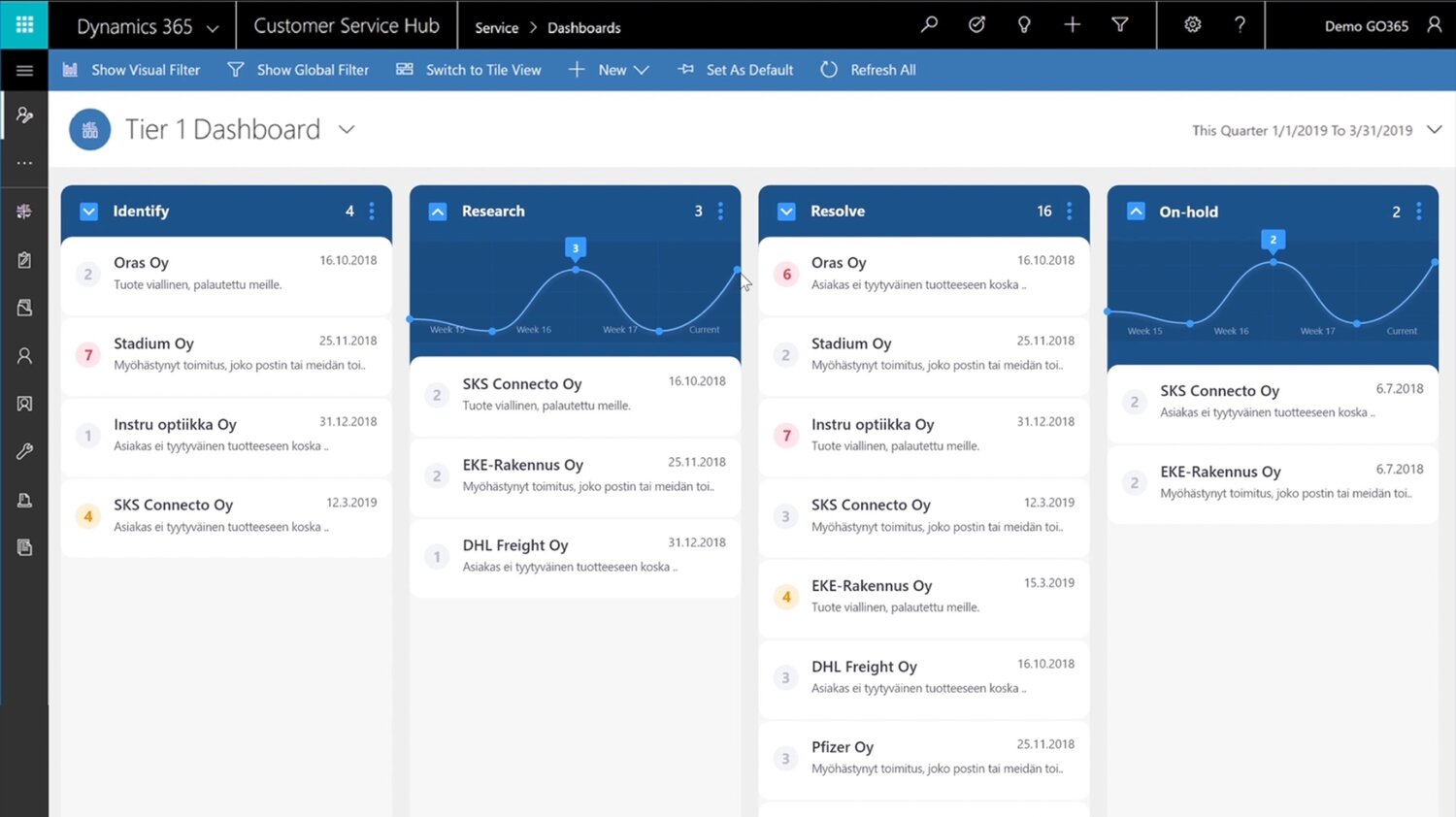Image resolution: width=1456 pixels, height=817 pixels.
Task: Open EKE-Rakennus Oy case in Research
Action: click(576, 476)
